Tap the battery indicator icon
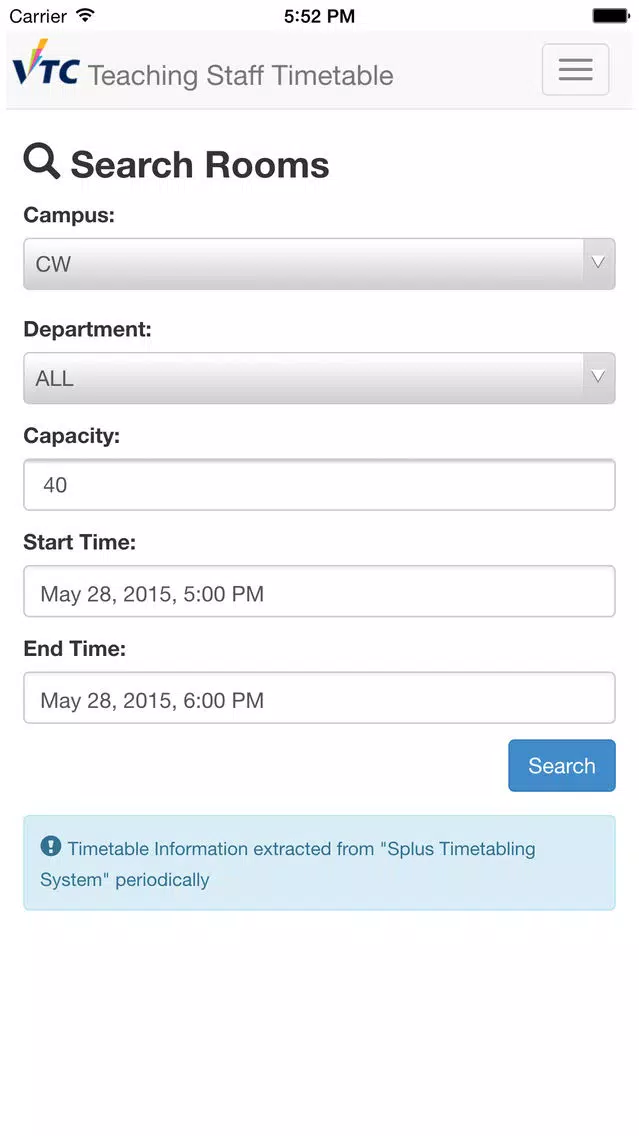 point(611,15)
